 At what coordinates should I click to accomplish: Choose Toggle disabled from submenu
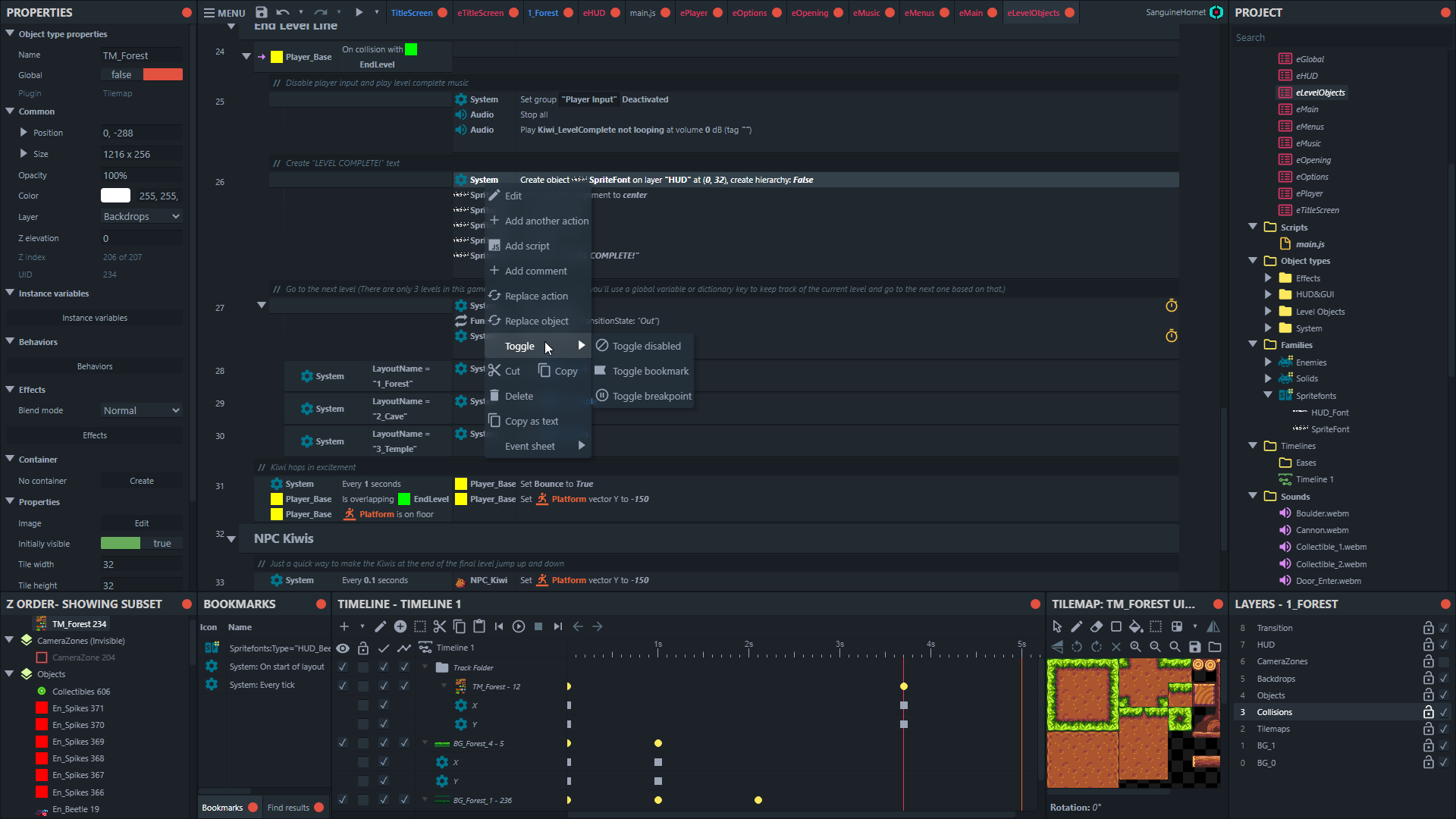click(646, 346)
